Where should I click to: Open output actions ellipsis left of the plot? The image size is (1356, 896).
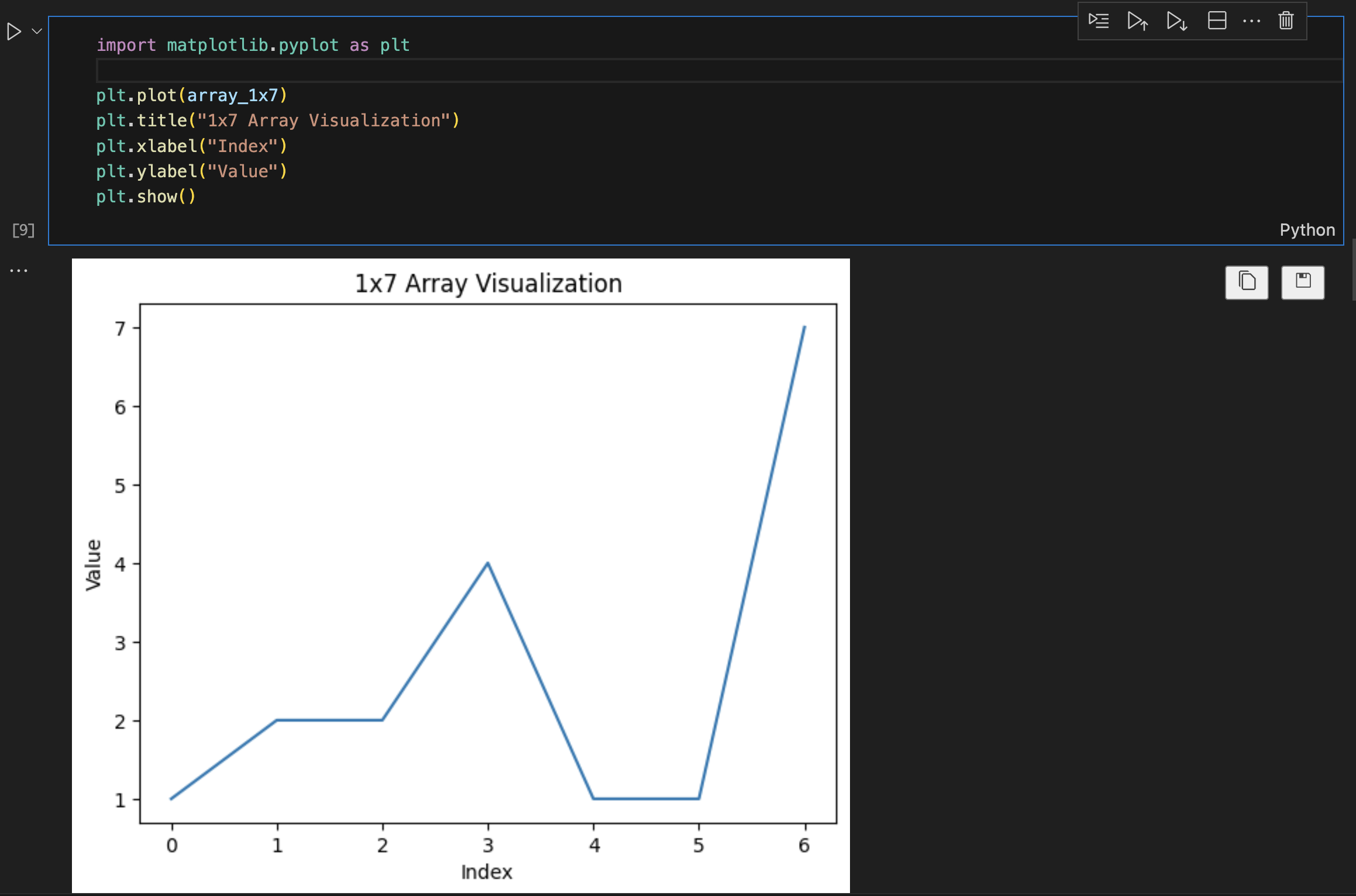[x=19, y=271]
